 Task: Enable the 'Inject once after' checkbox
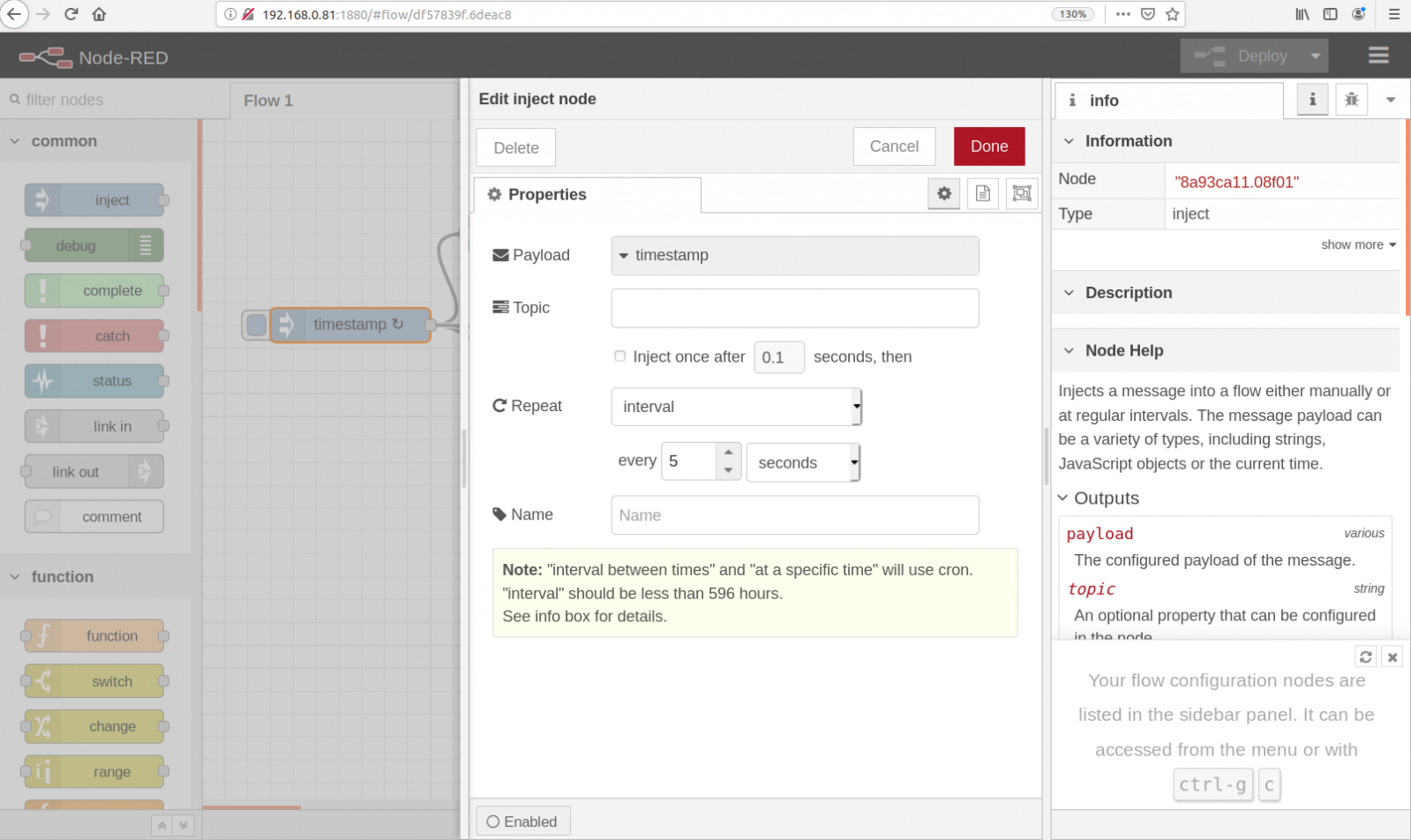(x=619, y=356)
